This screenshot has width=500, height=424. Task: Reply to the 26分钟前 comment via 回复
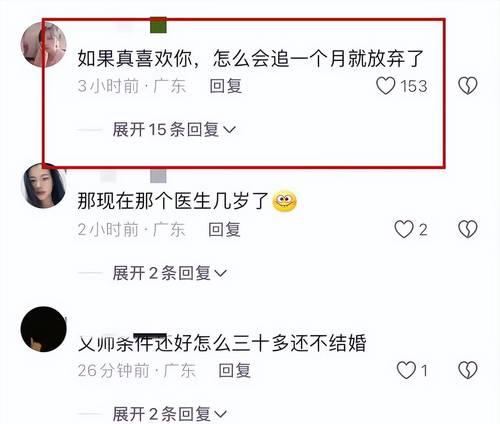click(x=234, y=370)
